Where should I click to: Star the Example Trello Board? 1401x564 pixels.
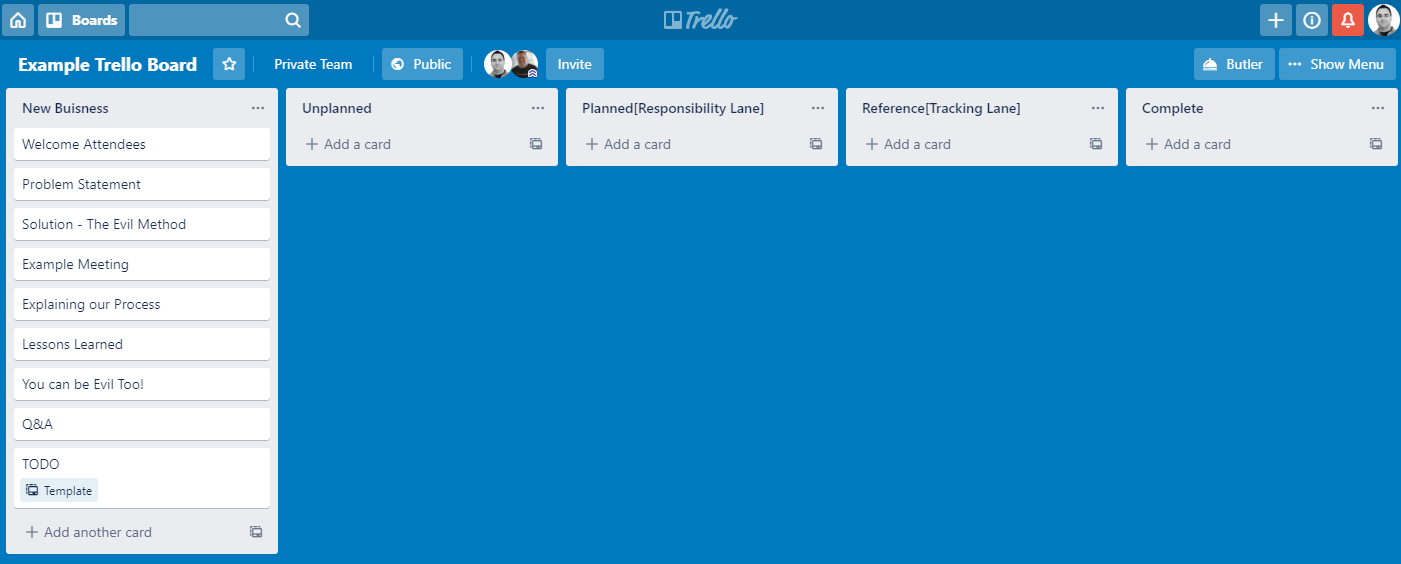click(x=229, y=64)
